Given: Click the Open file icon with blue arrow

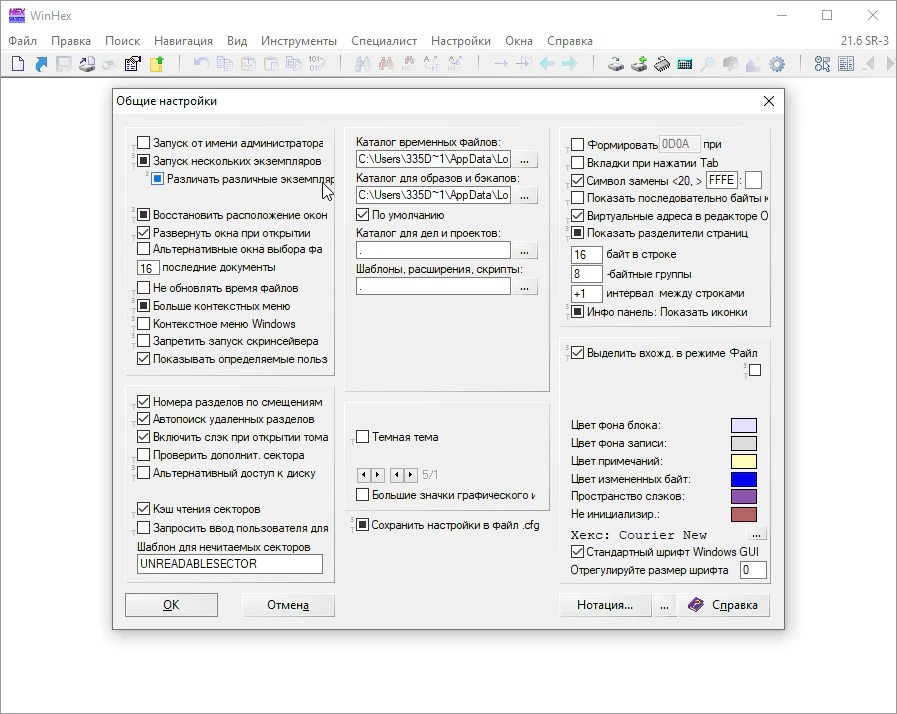Looking at the screenshot, I should point(41,65).
